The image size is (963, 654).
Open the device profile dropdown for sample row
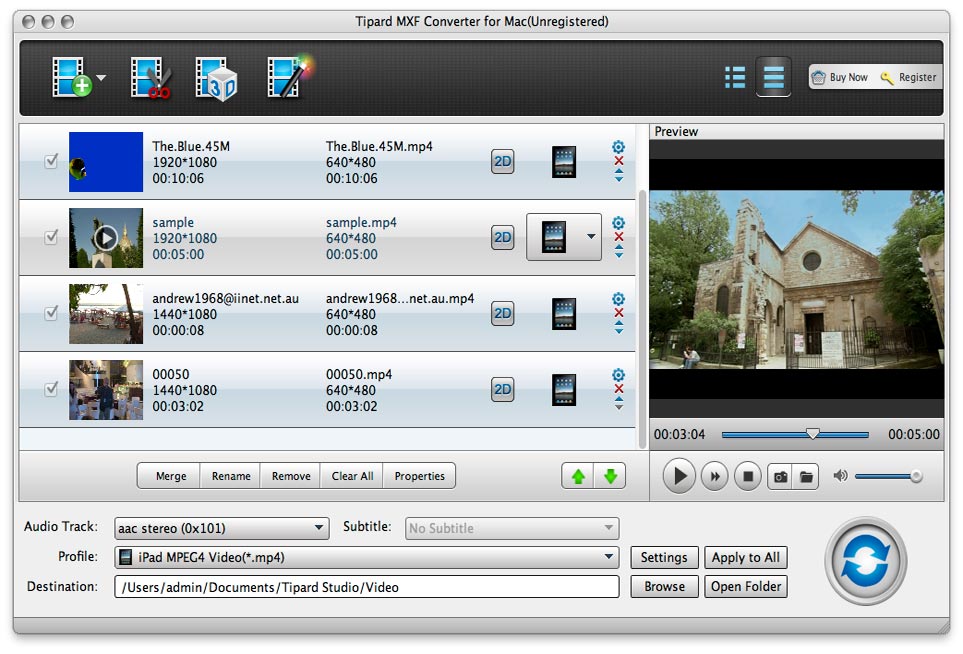[x=590, y=237]
